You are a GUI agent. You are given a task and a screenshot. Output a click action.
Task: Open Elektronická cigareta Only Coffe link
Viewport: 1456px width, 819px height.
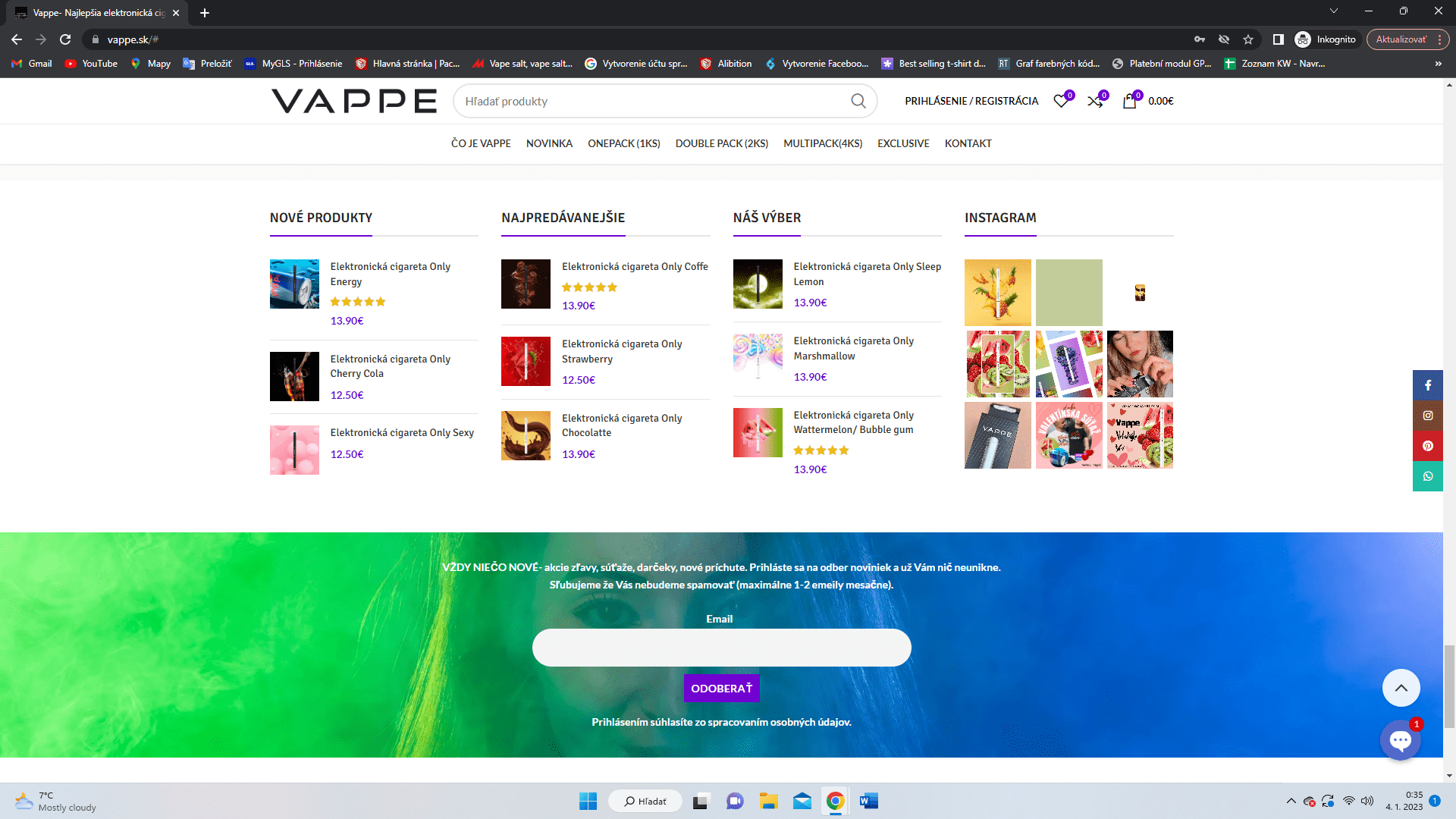tap(635, 267)
